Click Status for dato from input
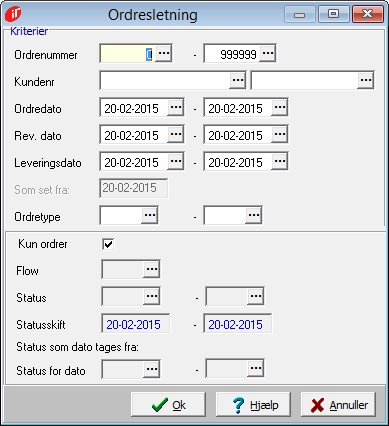Viewport: 389px width, 426px height. tap(123, 369)
